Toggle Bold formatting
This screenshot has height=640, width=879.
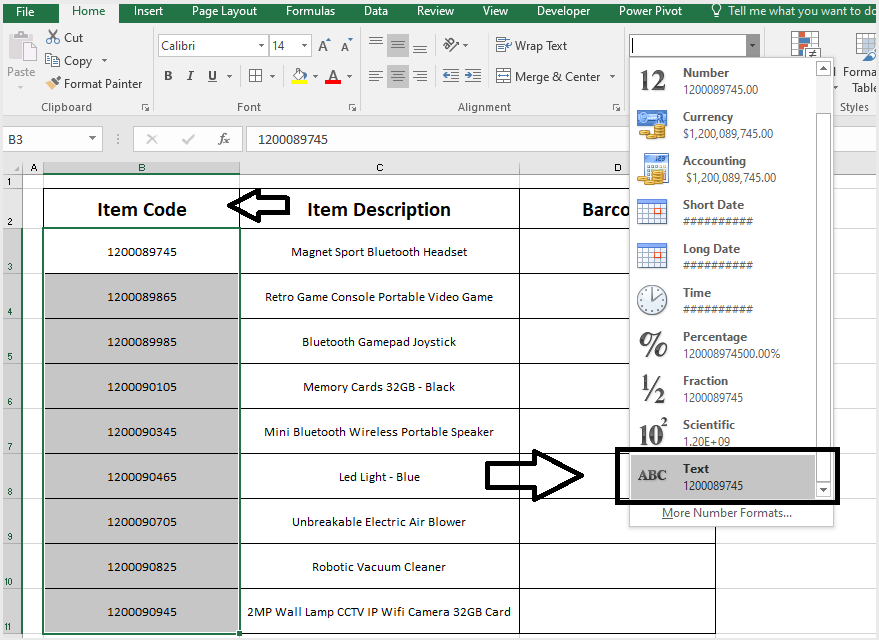[x=168, y=75]
